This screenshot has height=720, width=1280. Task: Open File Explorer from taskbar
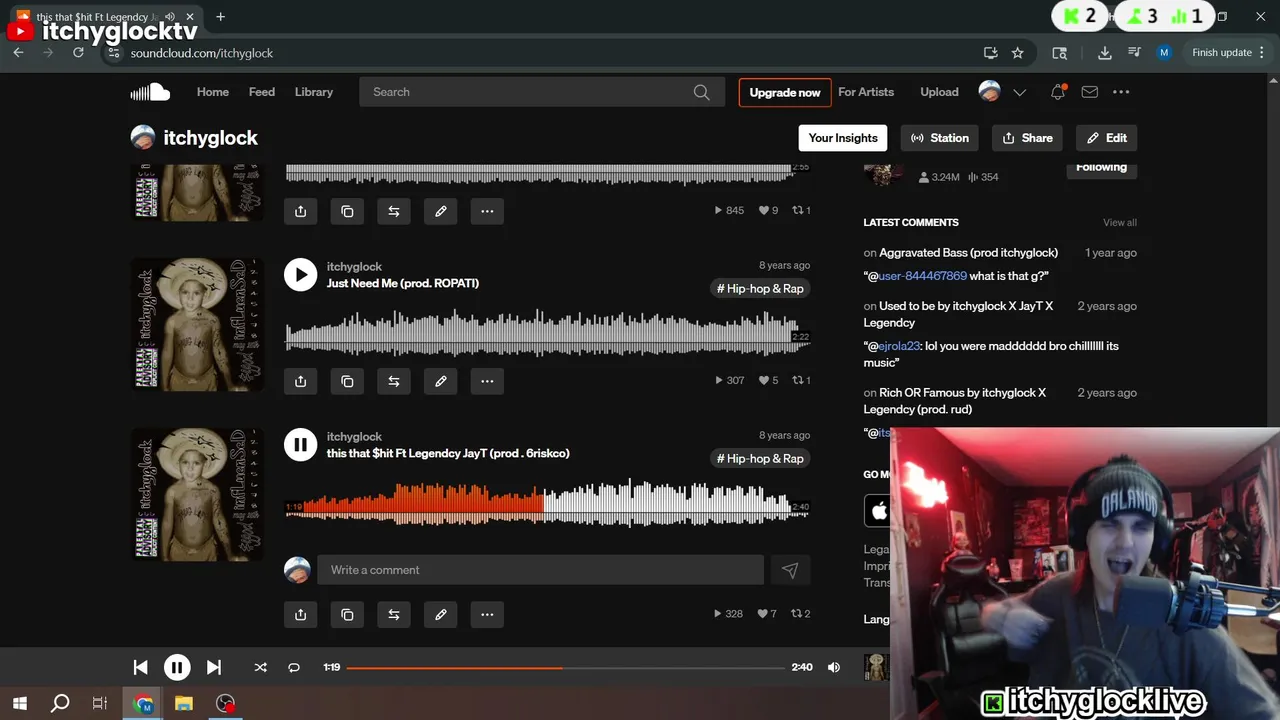point(184,704)
